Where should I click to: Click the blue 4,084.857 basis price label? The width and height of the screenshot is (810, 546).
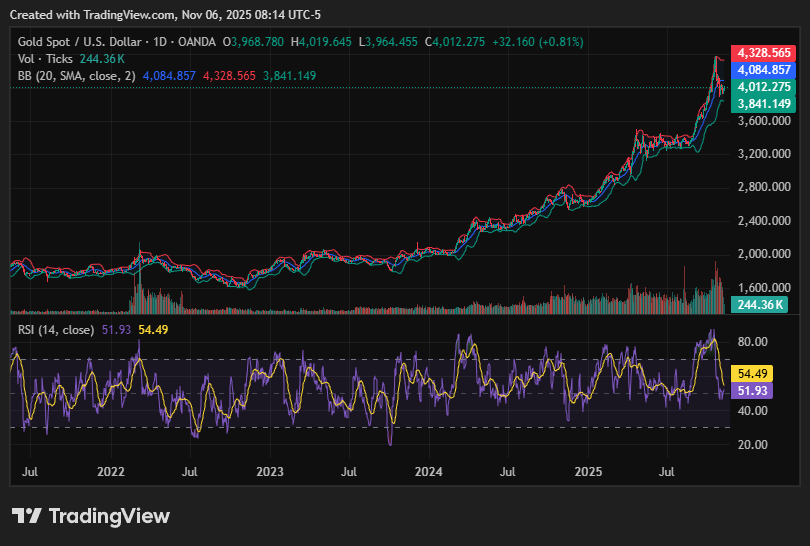pos(764,70)
